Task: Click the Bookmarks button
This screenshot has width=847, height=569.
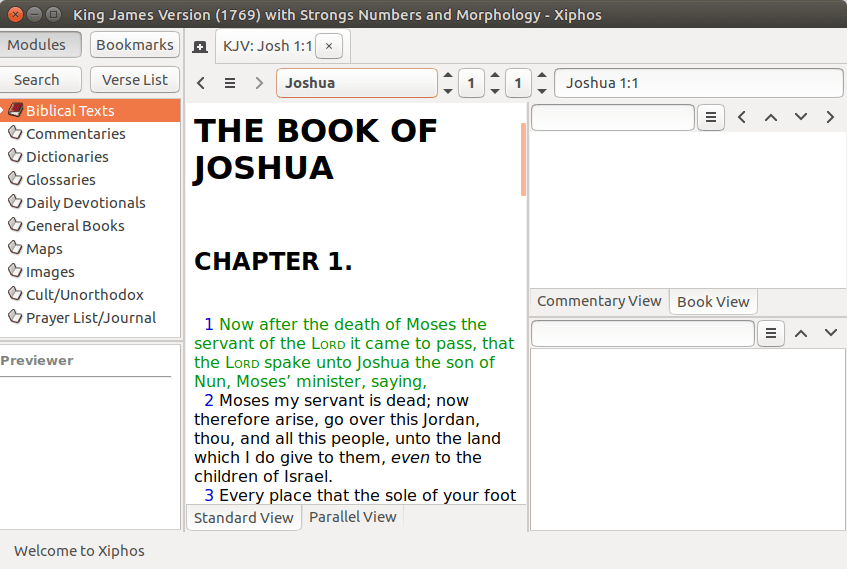Action: [135, 45]
